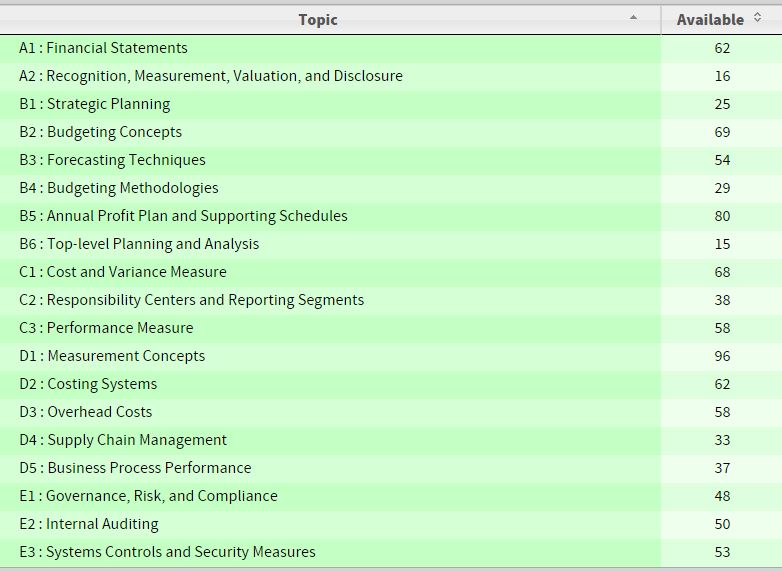Open the D2 : Costing Systems topic
This screenshot has width=782, height=571.
[88, 384]
